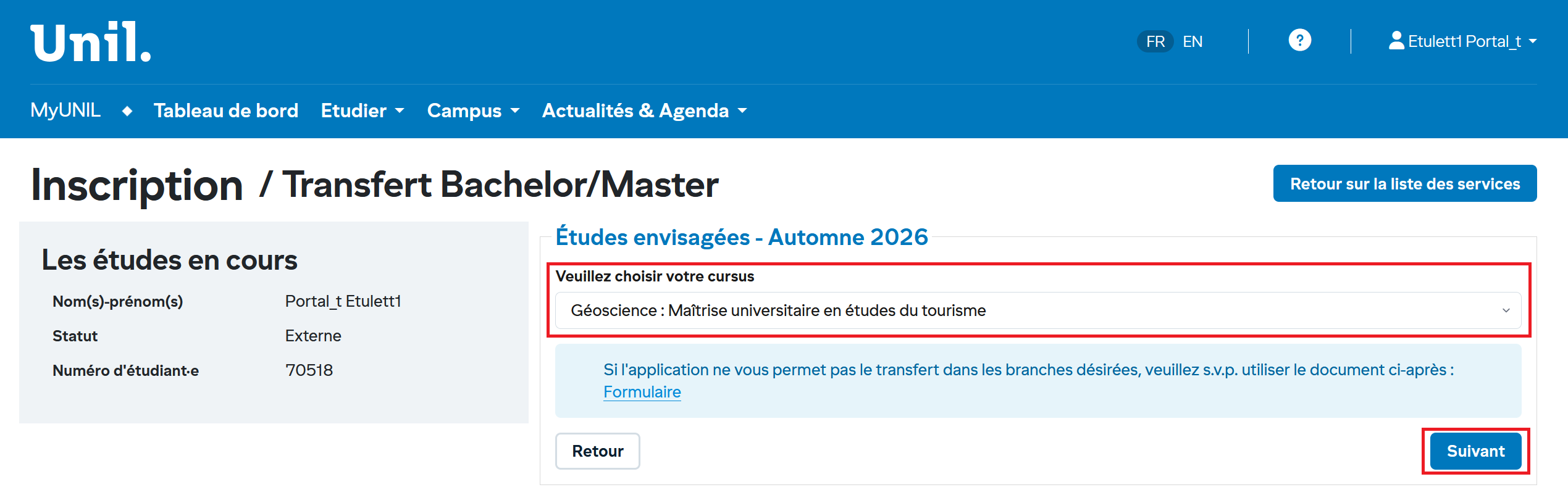Switch language to FR

click(1155, 41)
